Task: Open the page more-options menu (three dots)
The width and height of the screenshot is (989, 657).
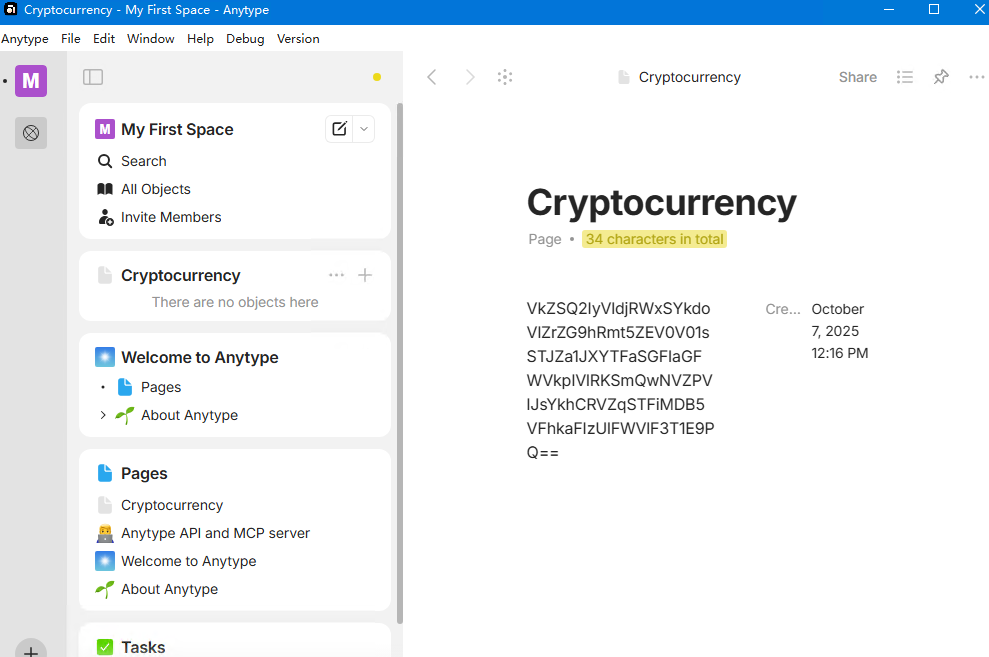Action: (976, 77)
